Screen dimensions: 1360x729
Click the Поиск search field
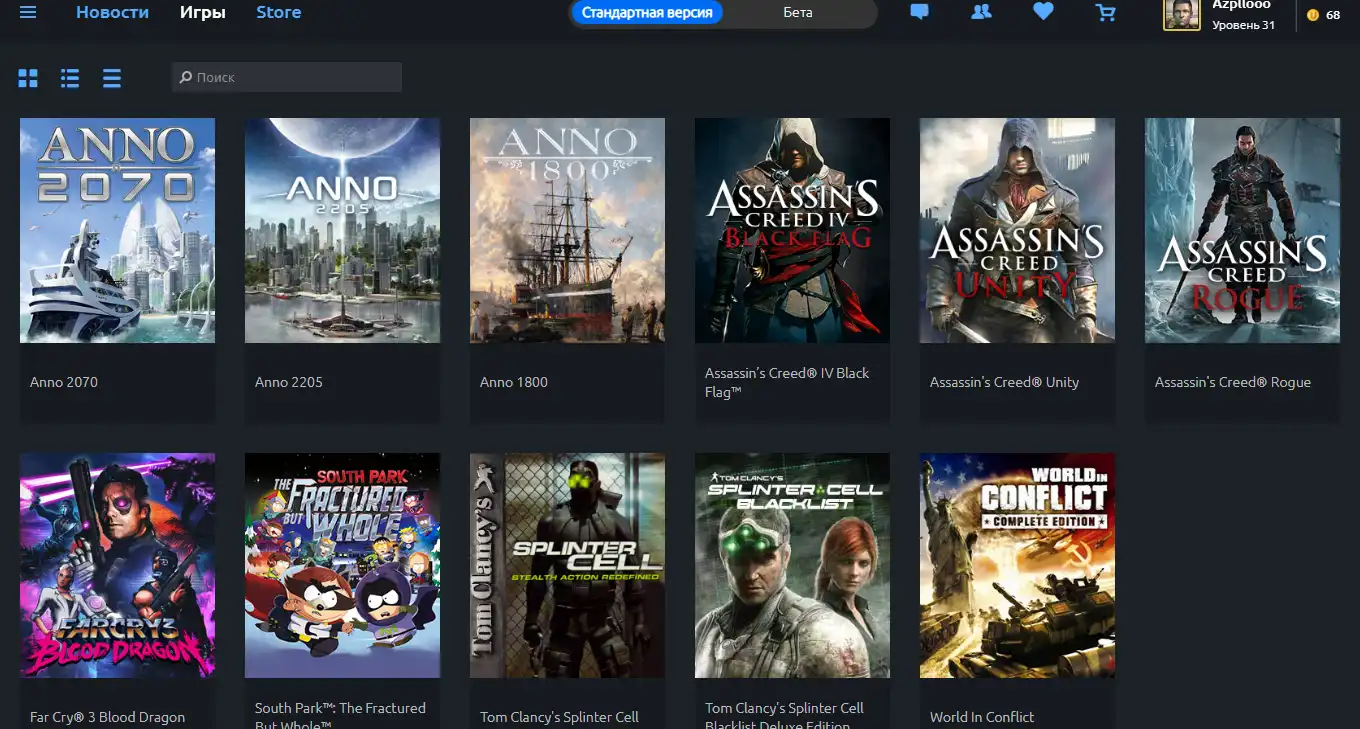coord(287,77)
